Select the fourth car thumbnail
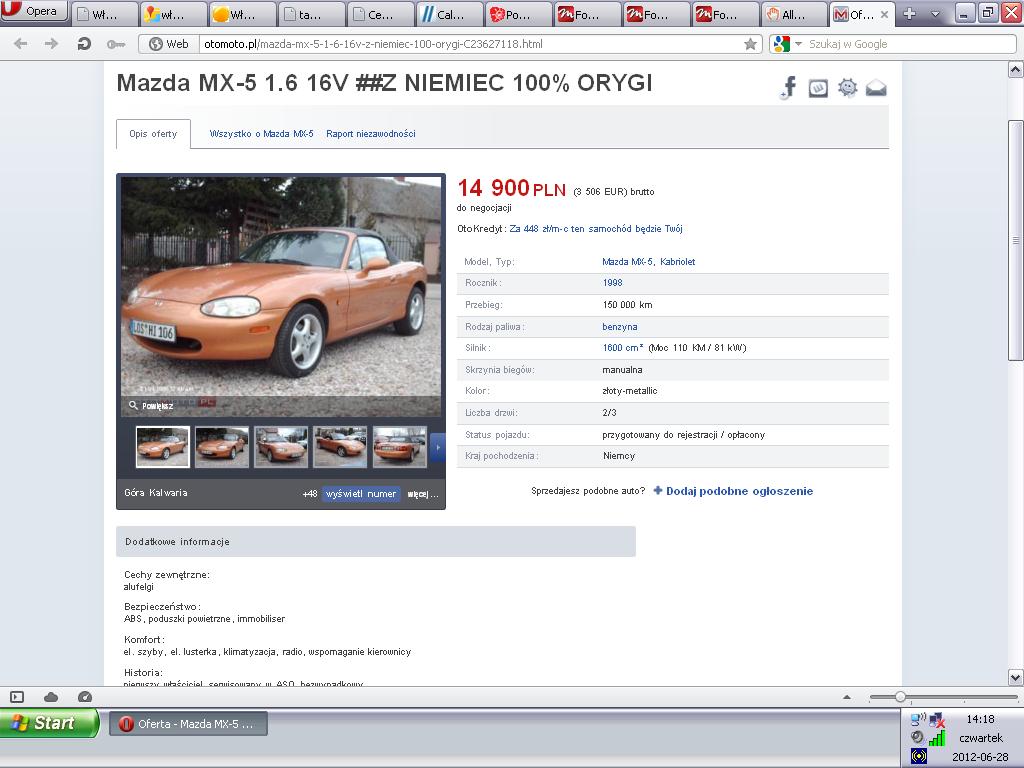 (x=340, y=447)
